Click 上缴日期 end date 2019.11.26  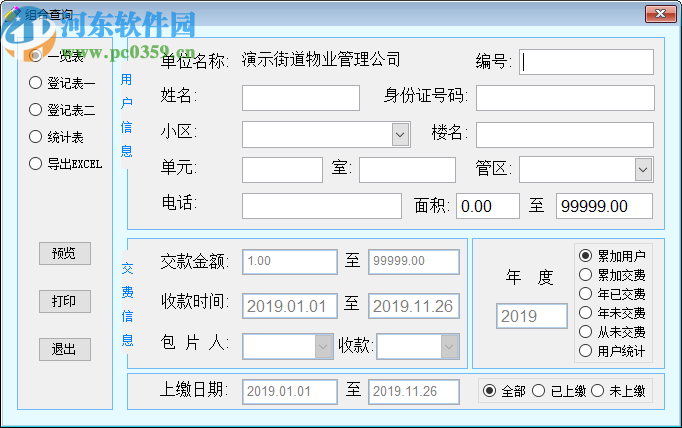click(414, 392)
